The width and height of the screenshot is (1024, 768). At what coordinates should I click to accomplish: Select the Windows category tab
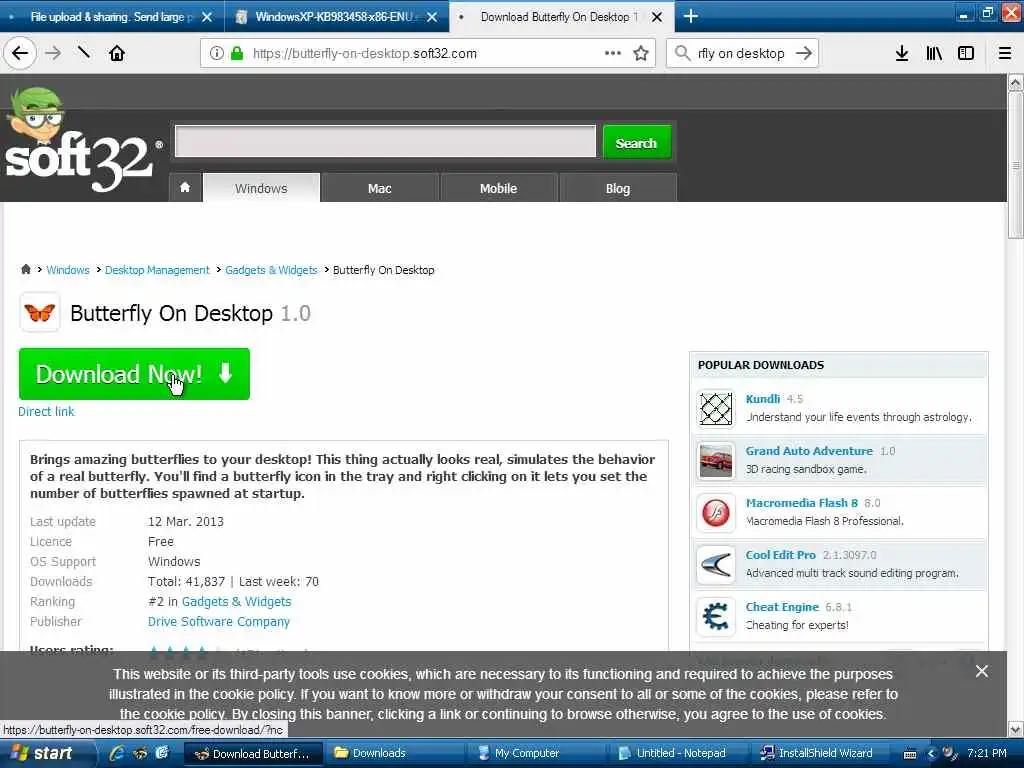tap(261, 188)
